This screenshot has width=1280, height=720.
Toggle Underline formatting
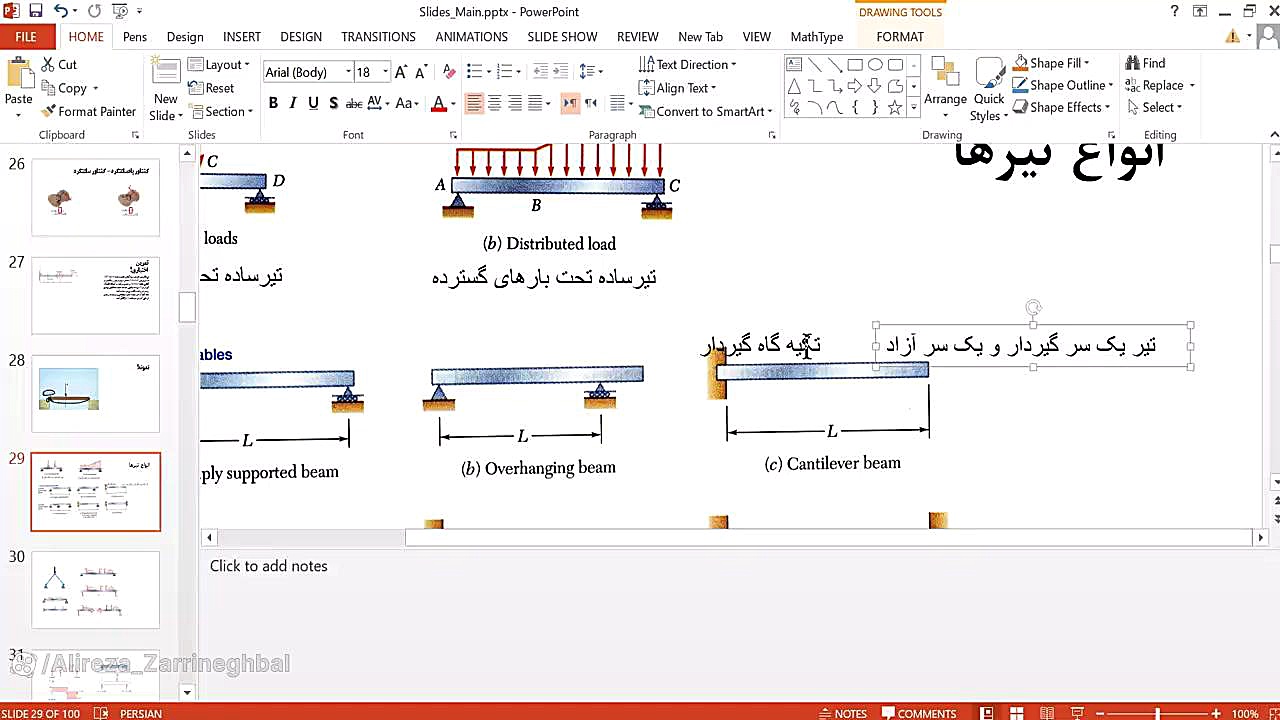coord(313,103)
